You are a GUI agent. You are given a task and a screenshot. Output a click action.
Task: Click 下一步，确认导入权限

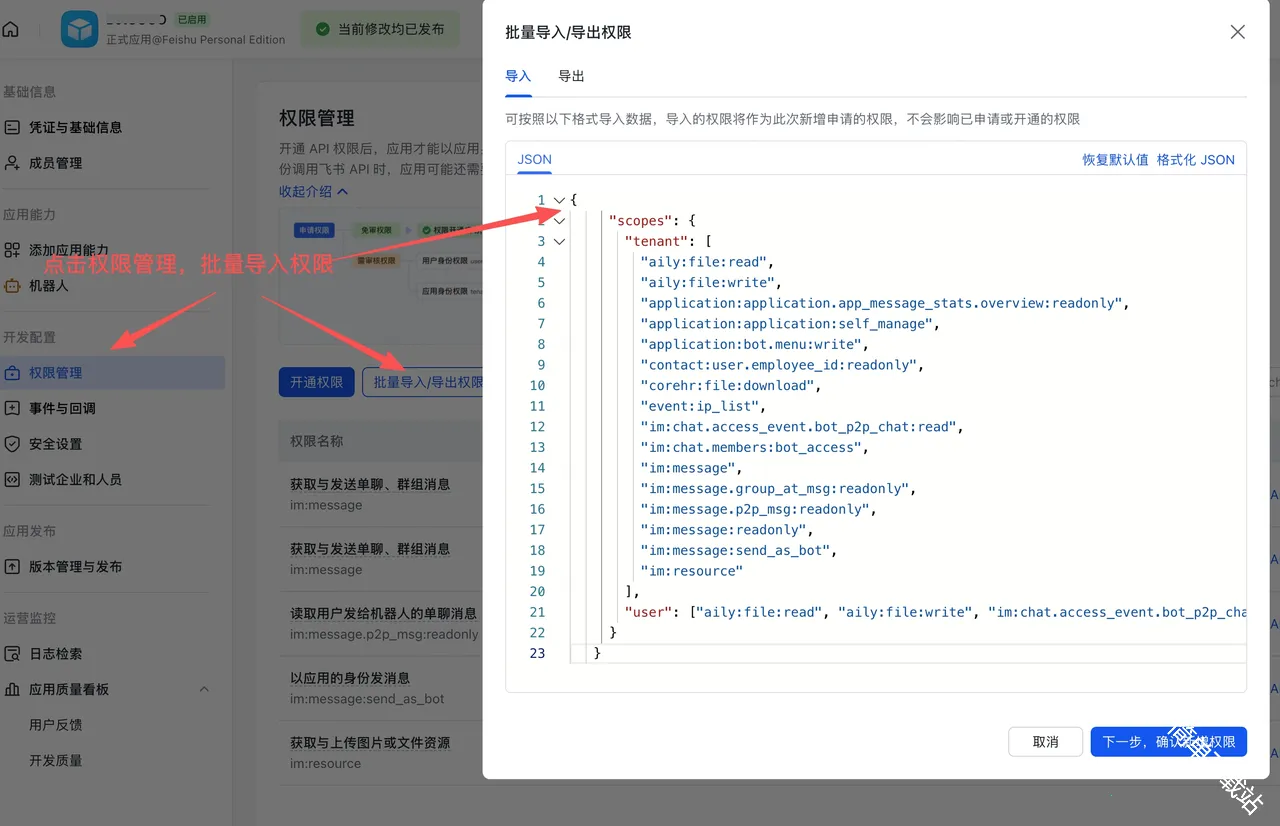click(1168, 741)
